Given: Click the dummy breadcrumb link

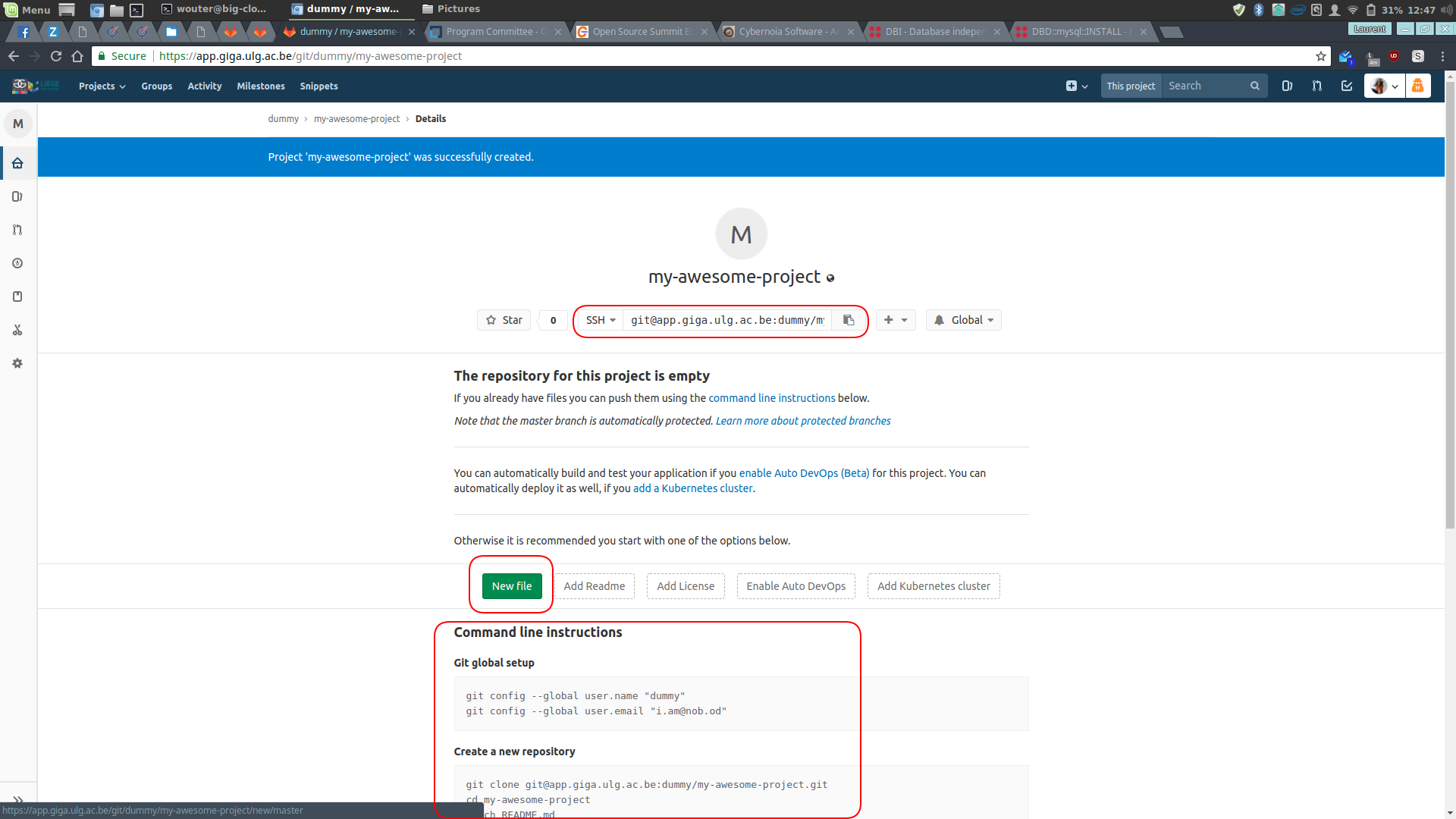Looking at the screenshot, I should [284, 119].
